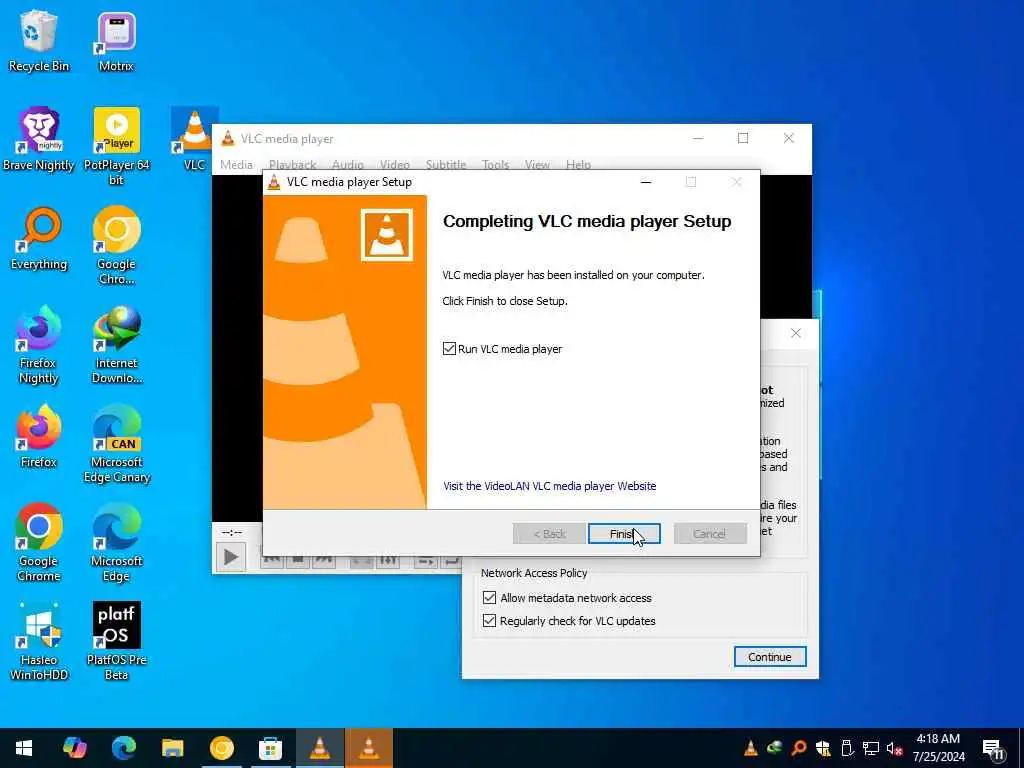Open the Audio menu in VLC
The height and width of the screenshot is (768, 1024).
[x=347, y=165]
